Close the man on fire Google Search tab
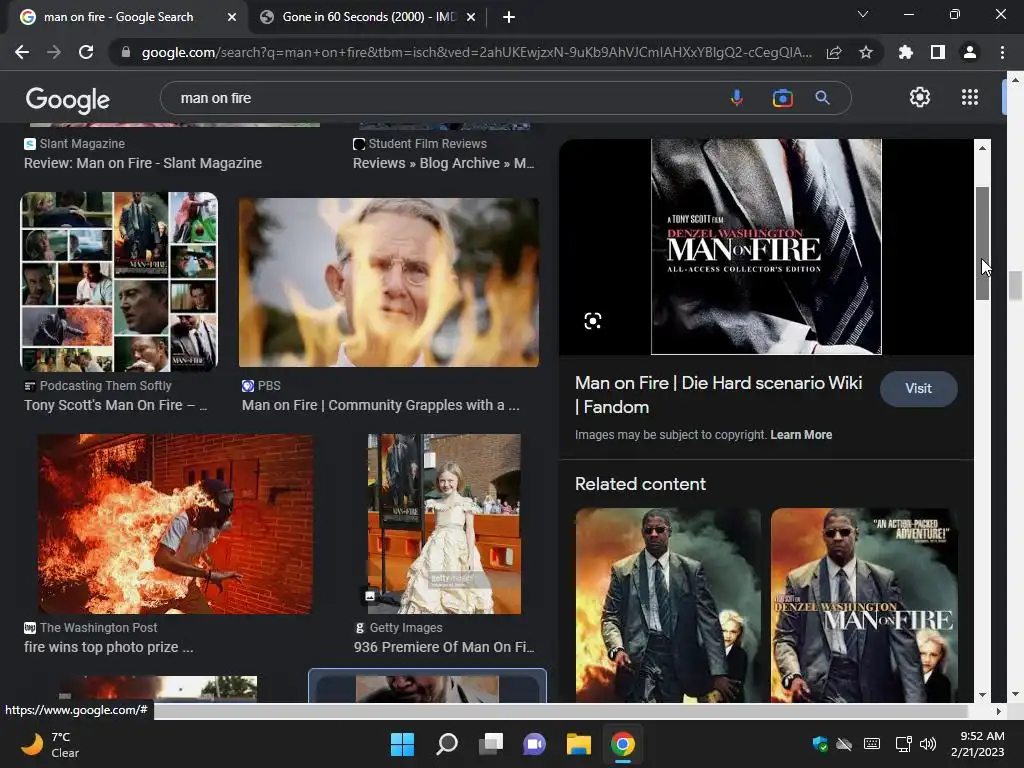 [232, 17]
